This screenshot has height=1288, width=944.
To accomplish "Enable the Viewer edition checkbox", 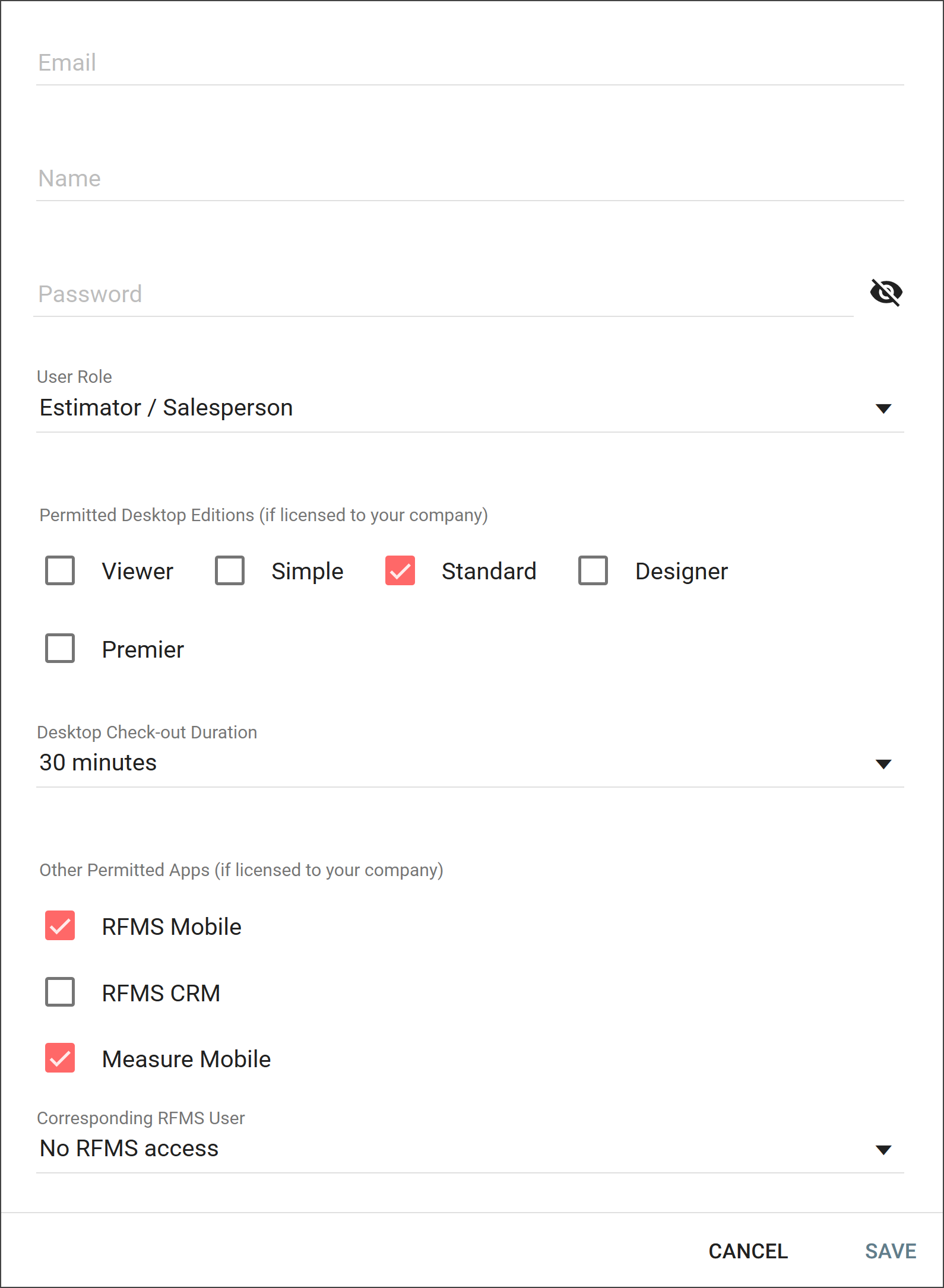I will [x=60, y=571].
